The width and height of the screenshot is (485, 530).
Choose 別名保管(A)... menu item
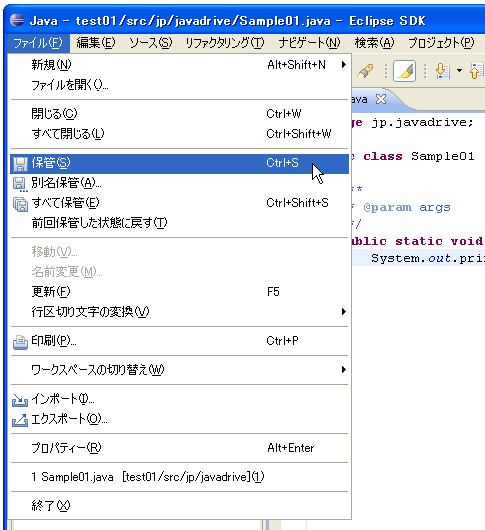(x=179, y=183)
